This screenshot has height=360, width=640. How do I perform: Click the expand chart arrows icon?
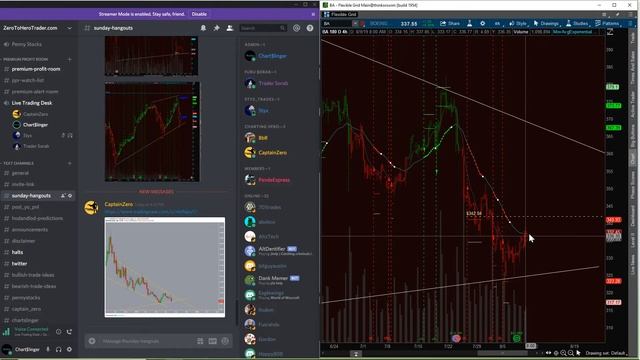tap(610, 32)
